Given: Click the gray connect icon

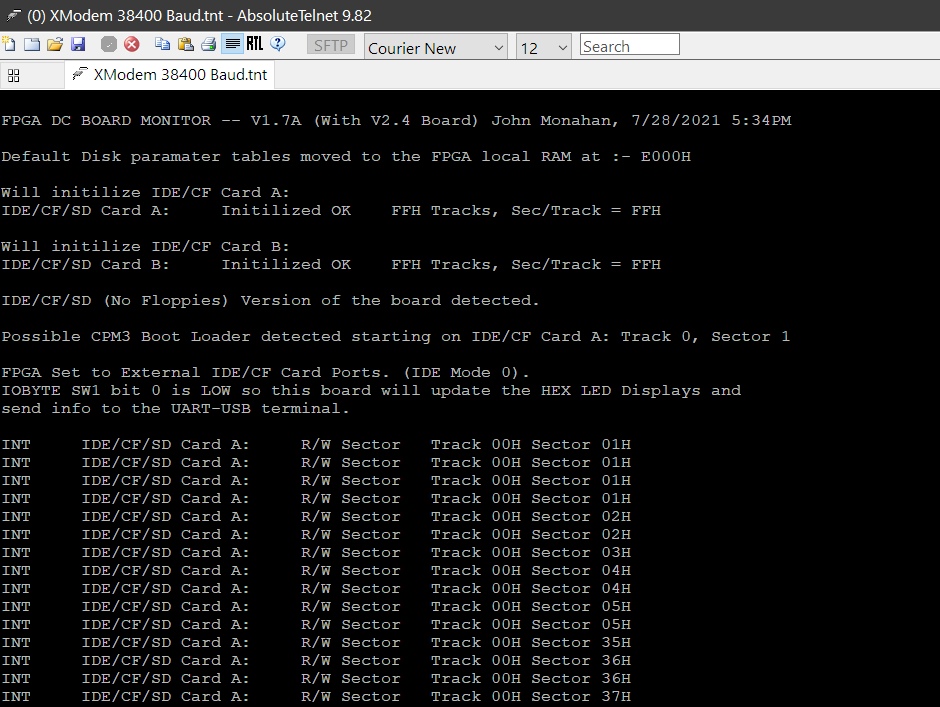Looking at the screenshot, I should coord(109,44).
